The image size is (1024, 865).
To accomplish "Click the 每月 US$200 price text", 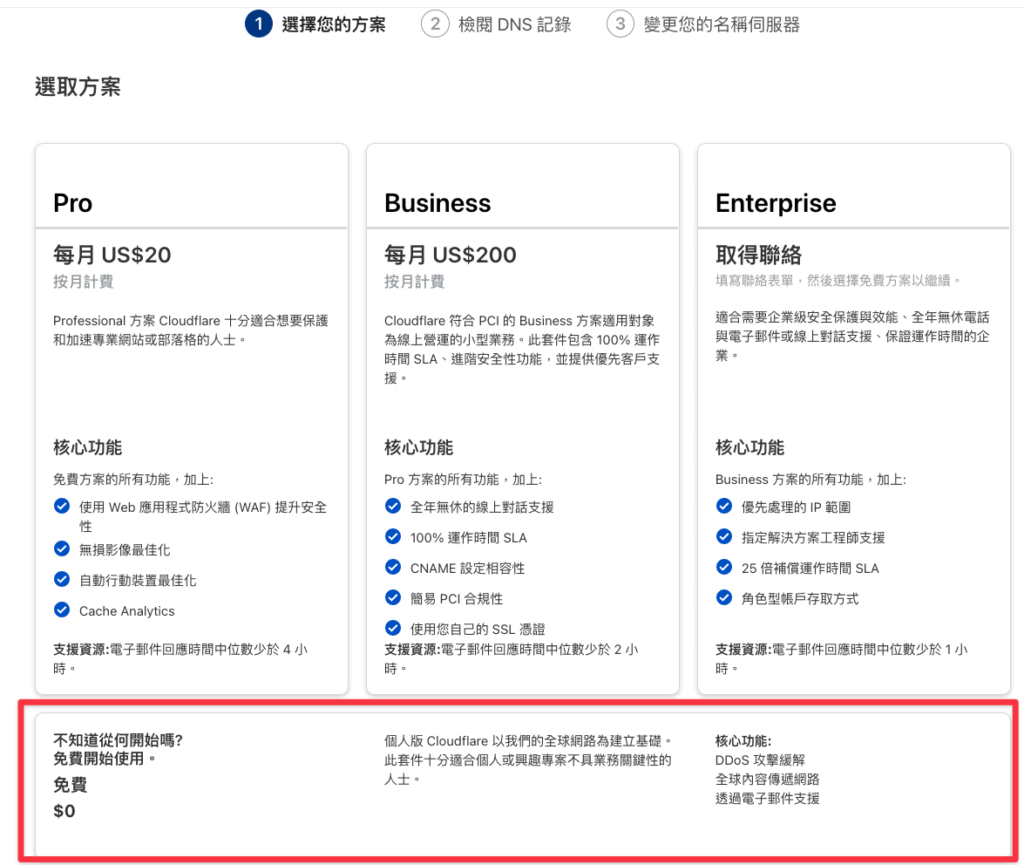I will tap(451, 255).
